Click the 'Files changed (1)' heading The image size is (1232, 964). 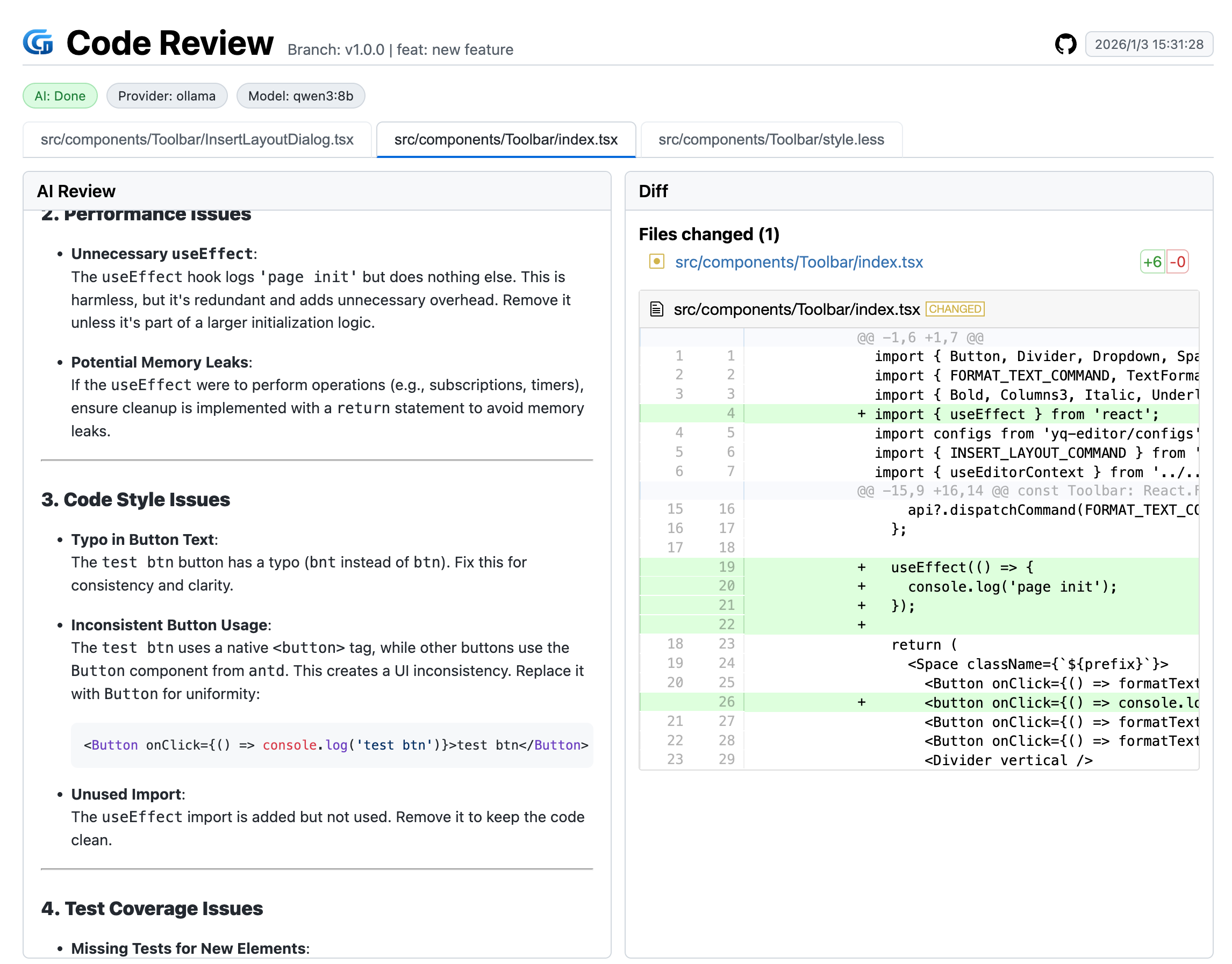click(708, 234)
